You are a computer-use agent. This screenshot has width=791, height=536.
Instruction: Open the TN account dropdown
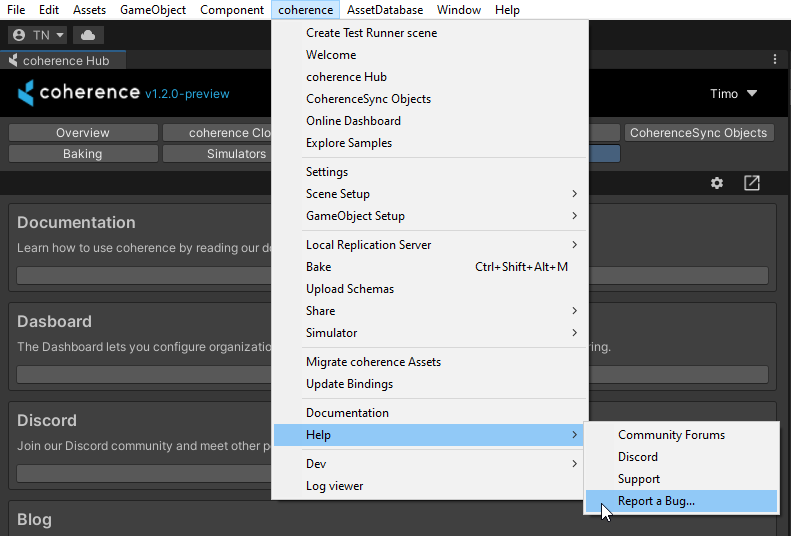(38, 35)
